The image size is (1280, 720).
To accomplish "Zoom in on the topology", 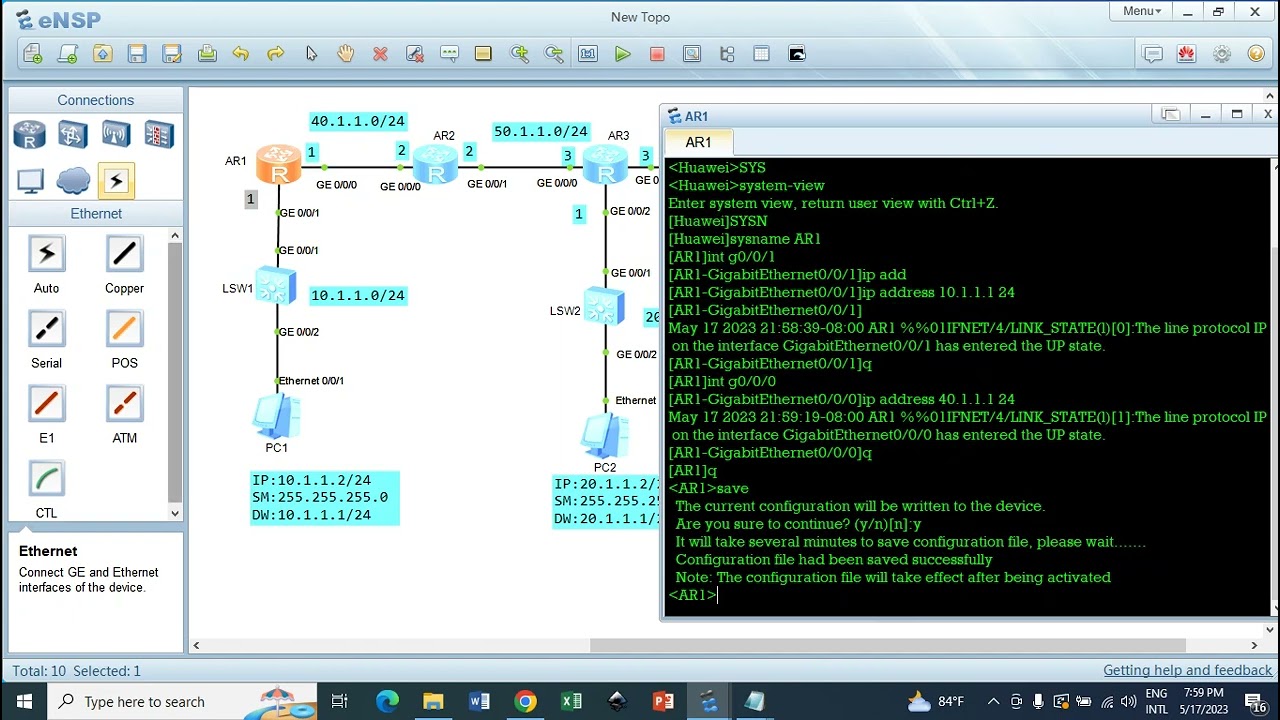I will point(519,54).
